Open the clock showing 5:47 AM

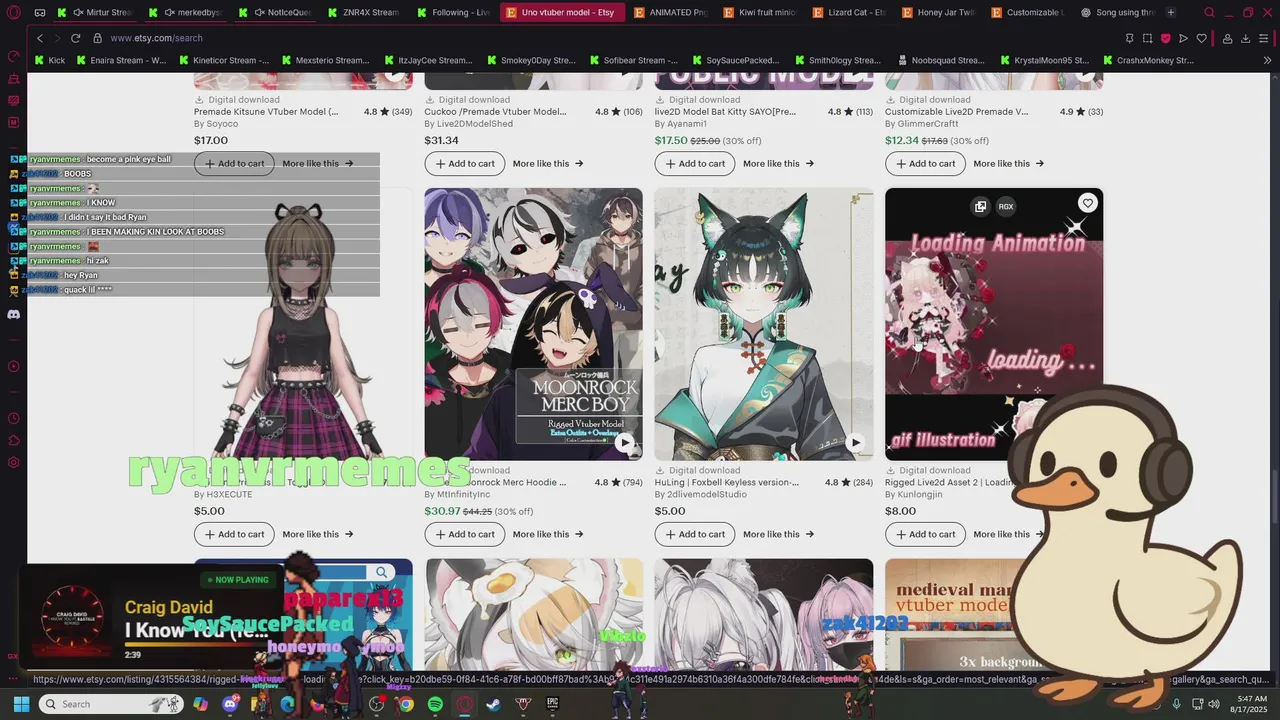(x=1251, y=704)
